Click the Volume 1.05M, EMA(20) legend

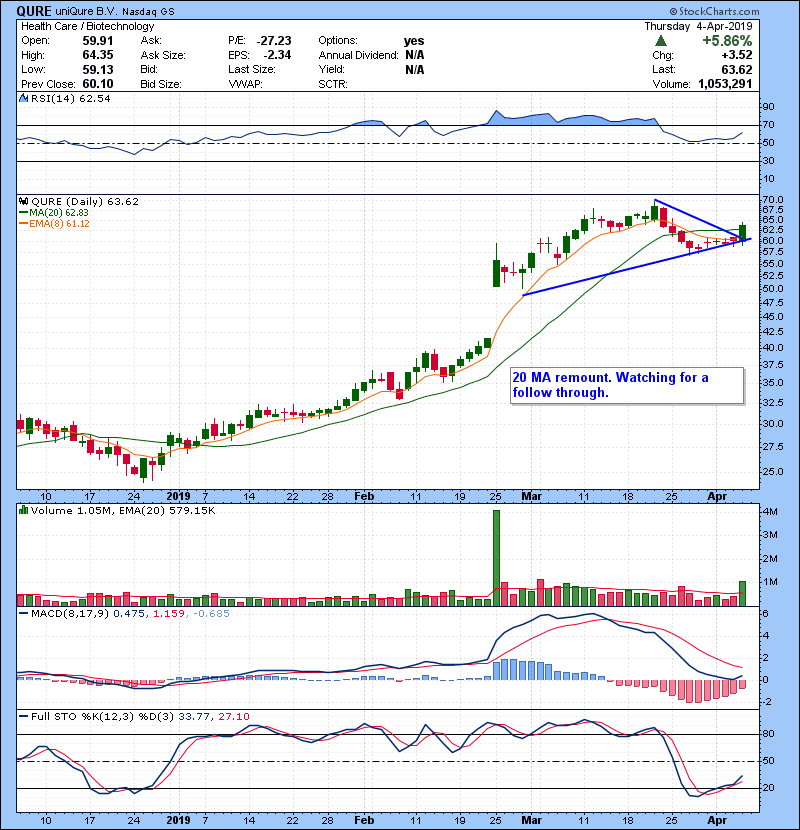(123, 511)
